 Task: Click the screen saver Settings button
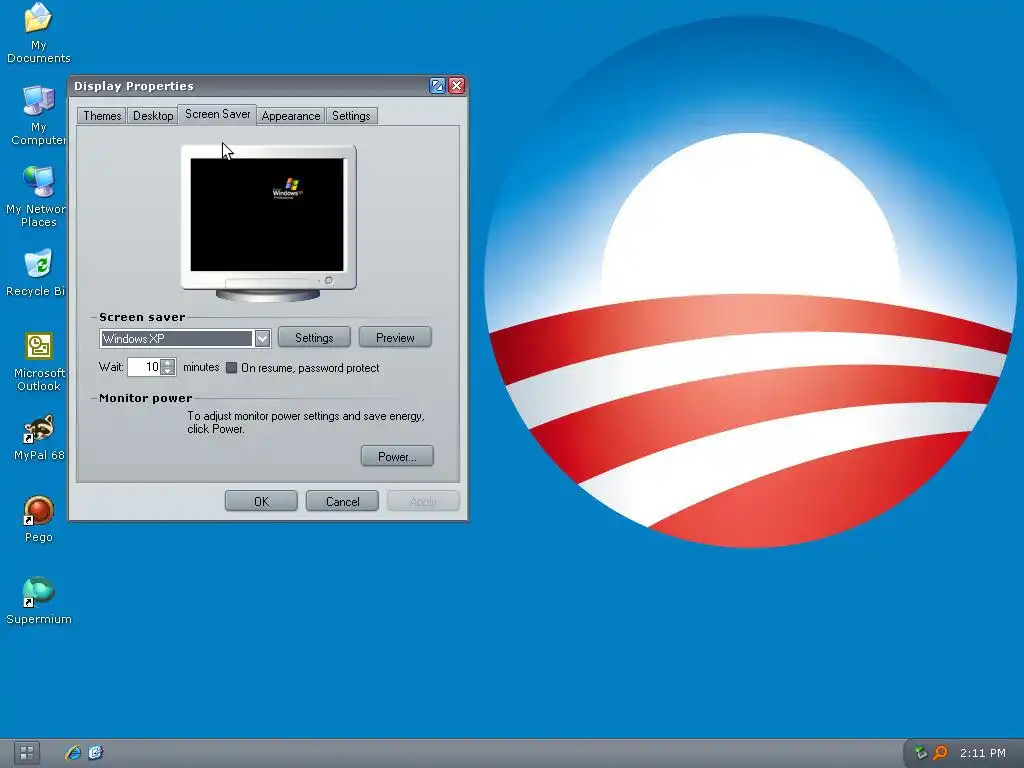pos(314,338)
